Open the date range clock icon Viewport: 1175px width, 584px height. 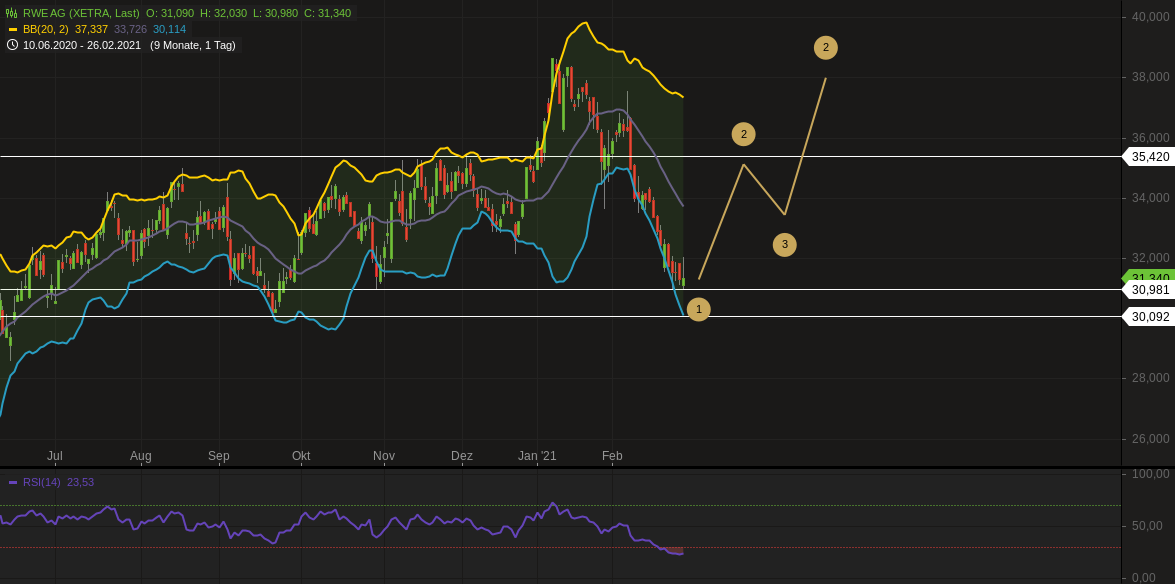click(x=10, y=45)
